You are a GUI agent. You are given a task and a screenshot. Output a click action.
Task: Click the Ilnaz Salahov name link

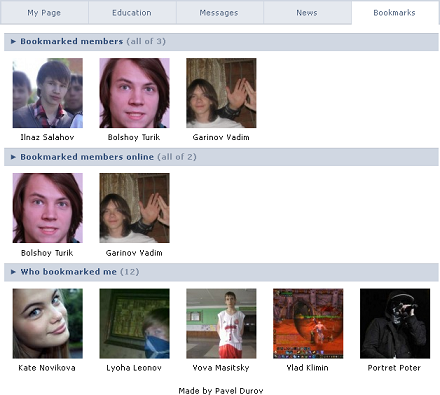[x=47, y=137]
